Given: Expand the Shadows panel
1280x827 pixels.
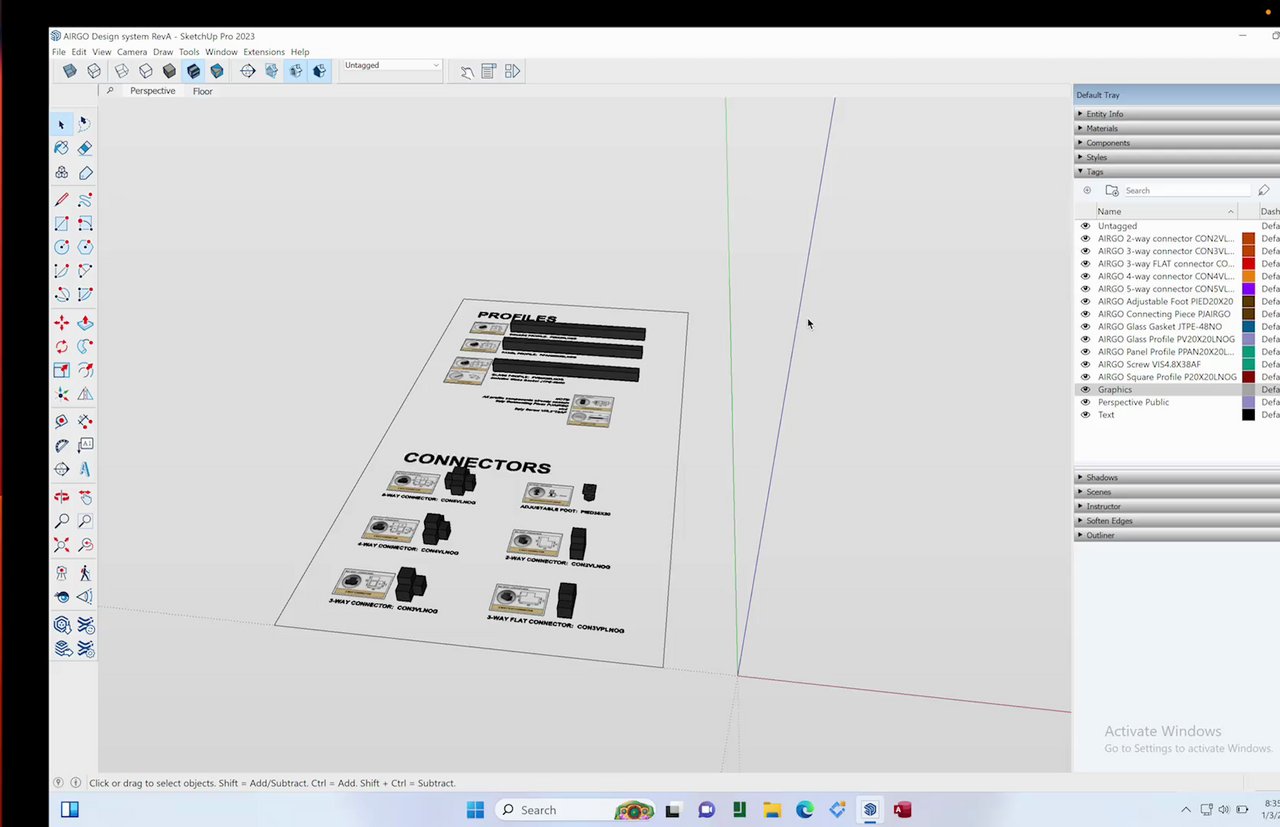Looking at the screenshot, I should pos(1176,477).
